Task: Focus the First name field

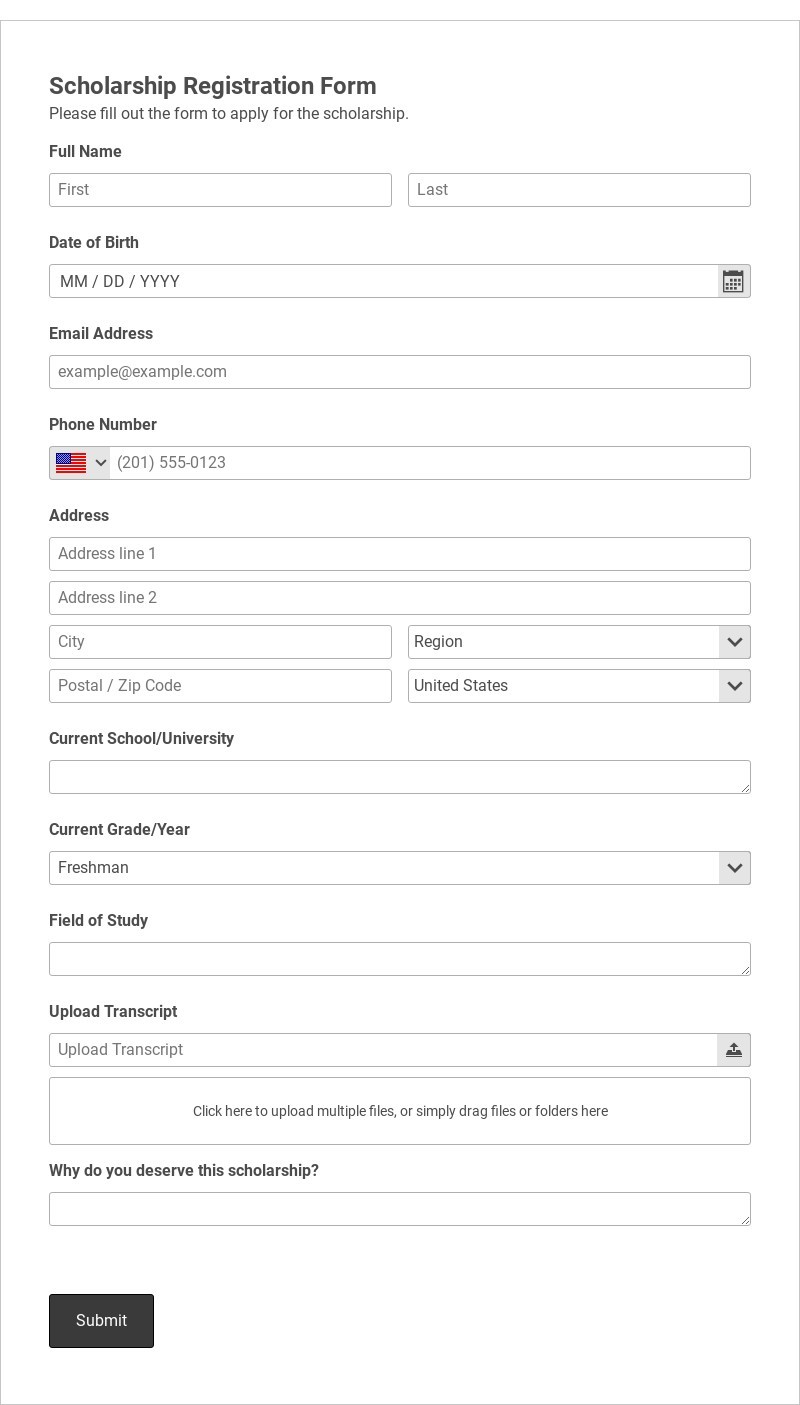Action: point(220,190)
